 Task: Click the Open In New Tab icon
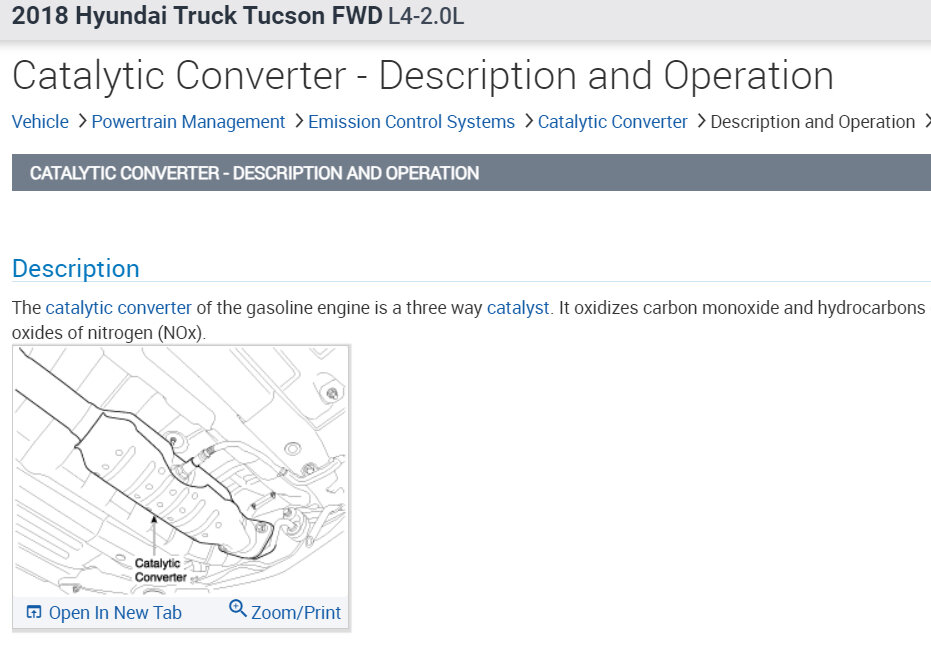34,612
